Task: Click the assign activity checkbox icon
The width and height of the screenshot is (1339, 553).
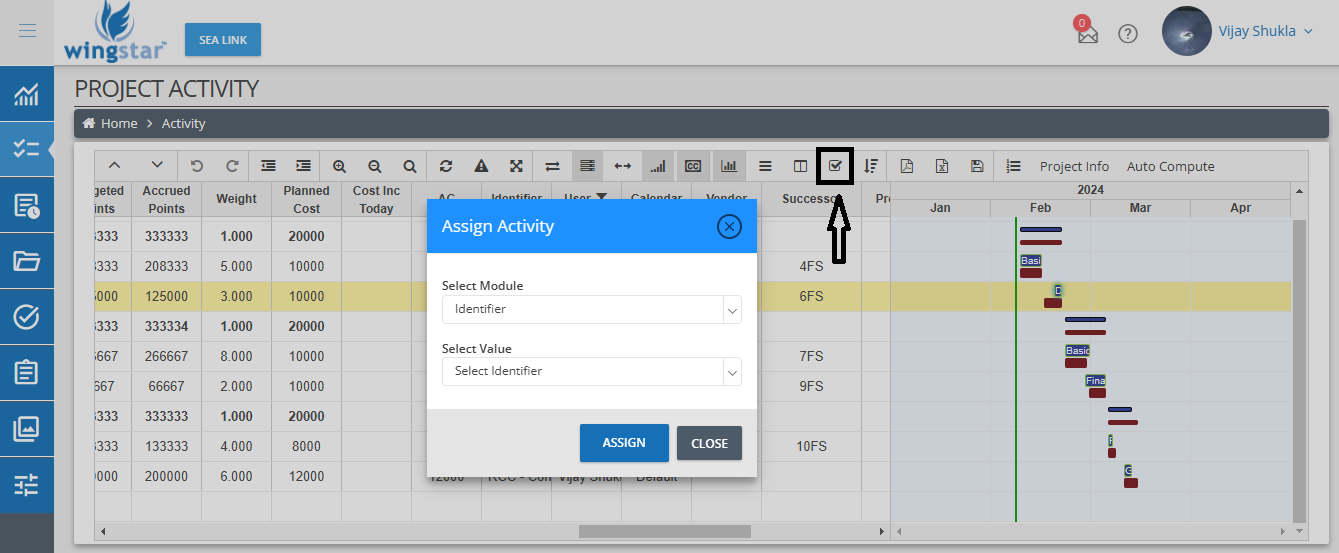Action: coord(835,166)
